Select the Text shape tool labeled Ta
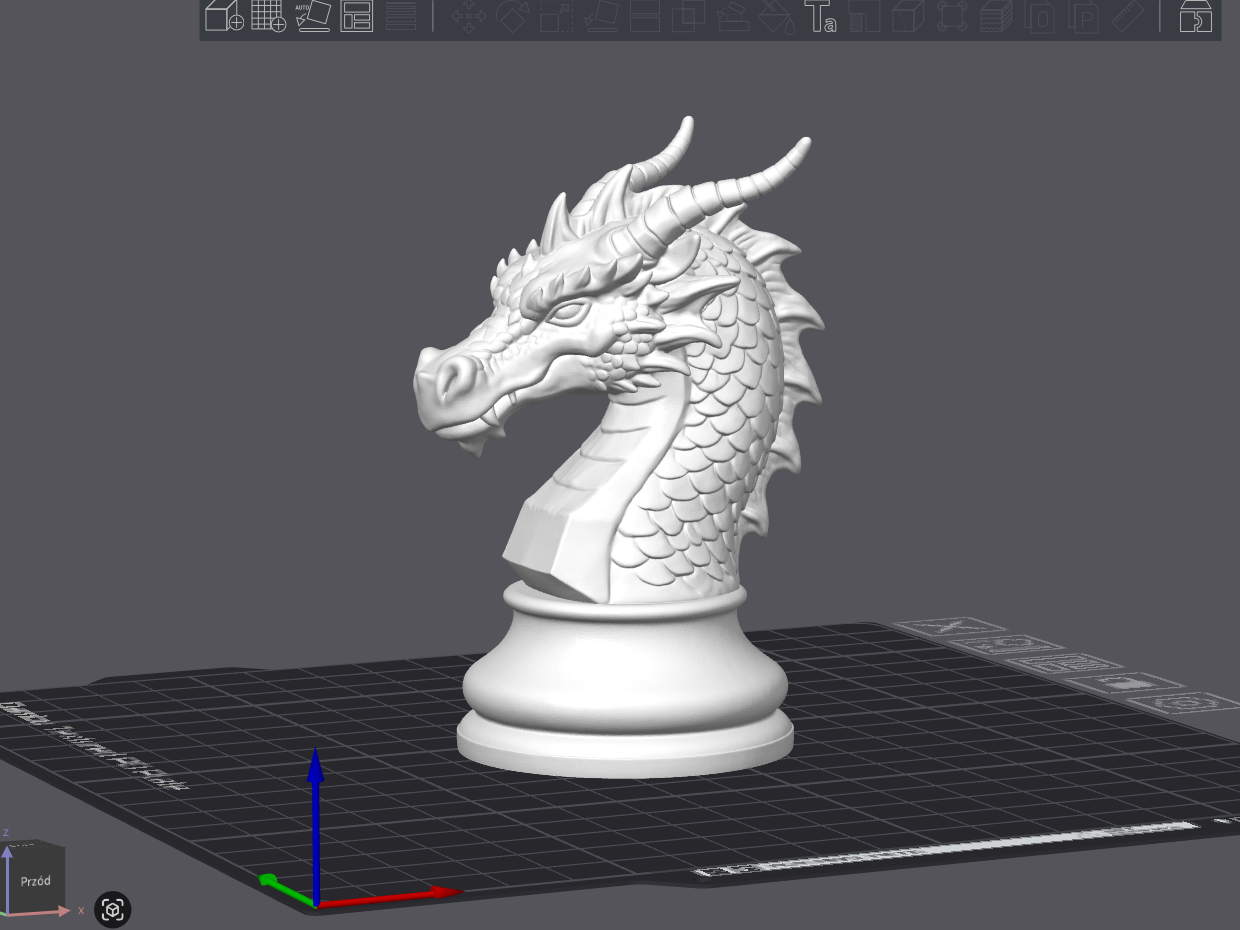 coord(821,17)
